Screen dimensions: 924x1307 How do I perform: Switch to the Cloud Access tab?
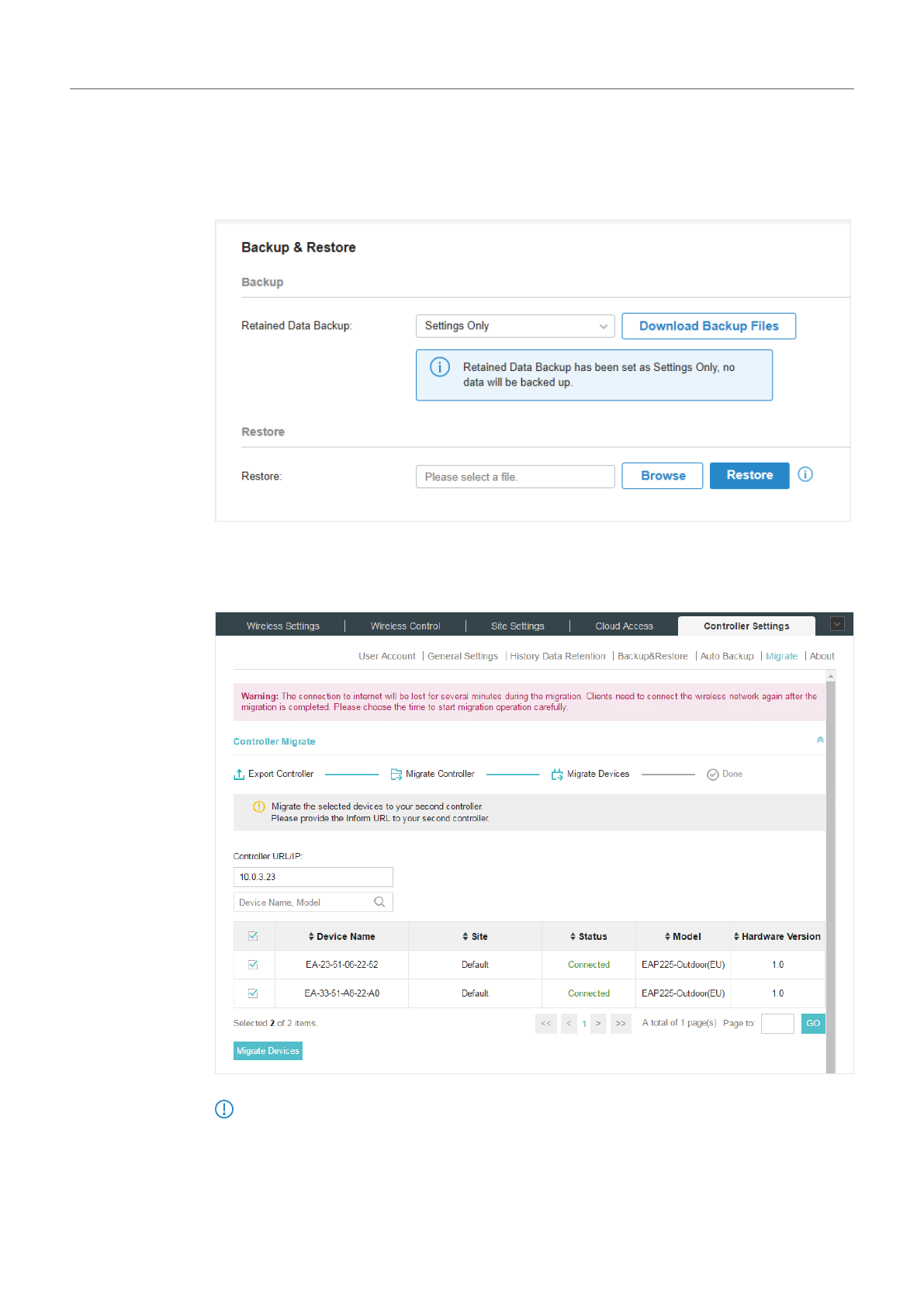tap(624, 626)
